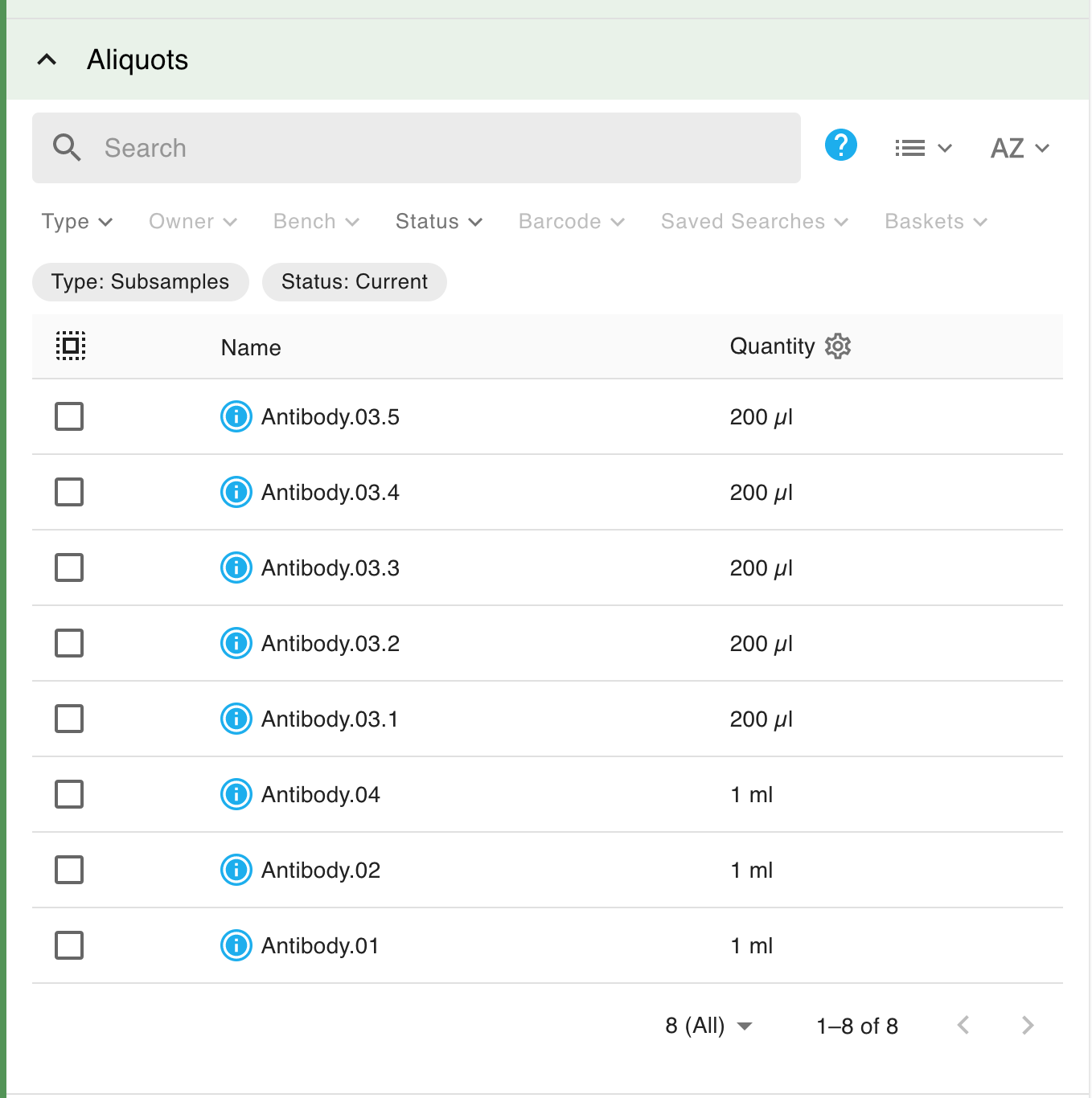
Task: Open info icon for Antibody.03.2
Action: [x=236, y=643]
